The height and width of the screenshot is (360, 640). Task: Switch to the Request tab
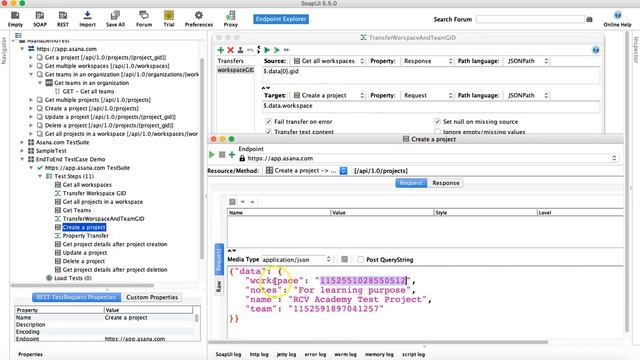point(411,183)
